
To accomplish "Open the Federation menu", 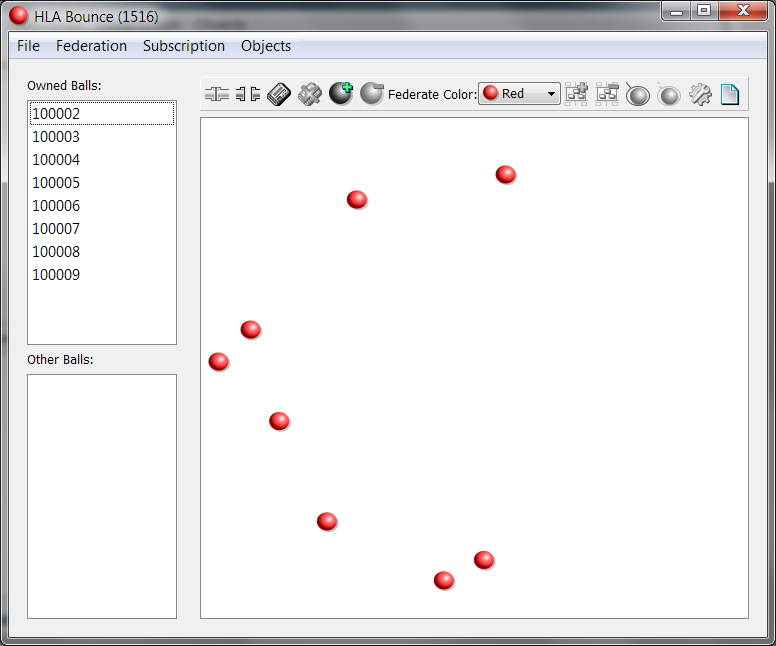I will [91, 46].
